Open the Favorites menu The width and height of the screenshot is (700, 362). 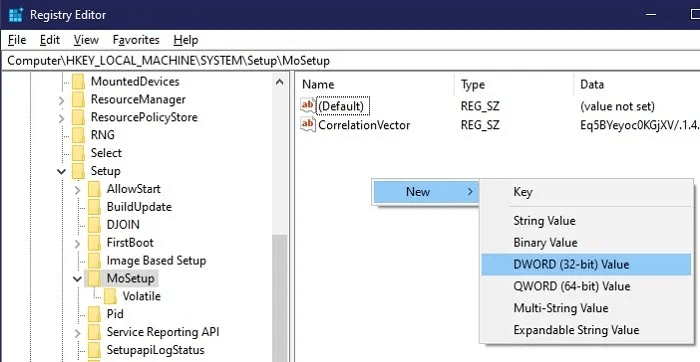tap(136, 40)
